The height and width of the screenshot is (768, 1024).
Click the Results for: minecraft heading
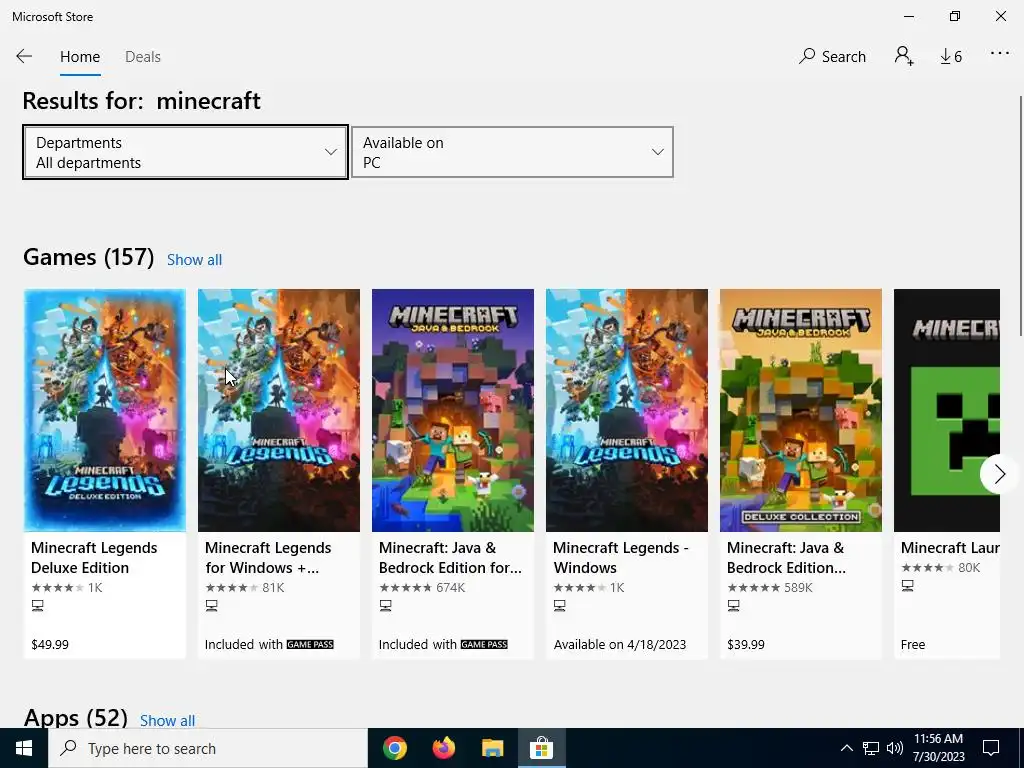(x=142, y=101)
